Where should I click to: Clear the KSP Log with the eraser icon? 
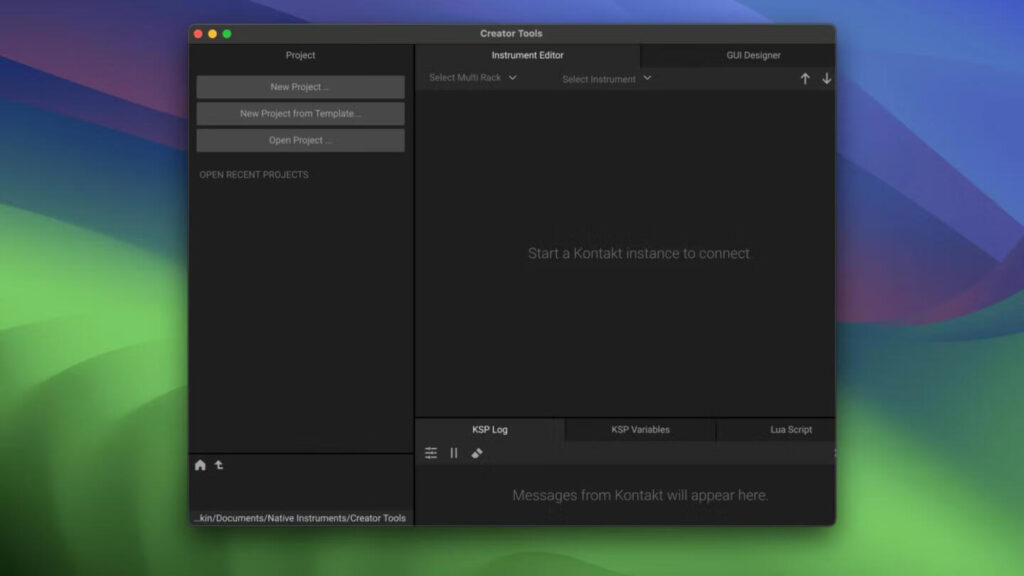pyautogui.click(x=477, y=453)
